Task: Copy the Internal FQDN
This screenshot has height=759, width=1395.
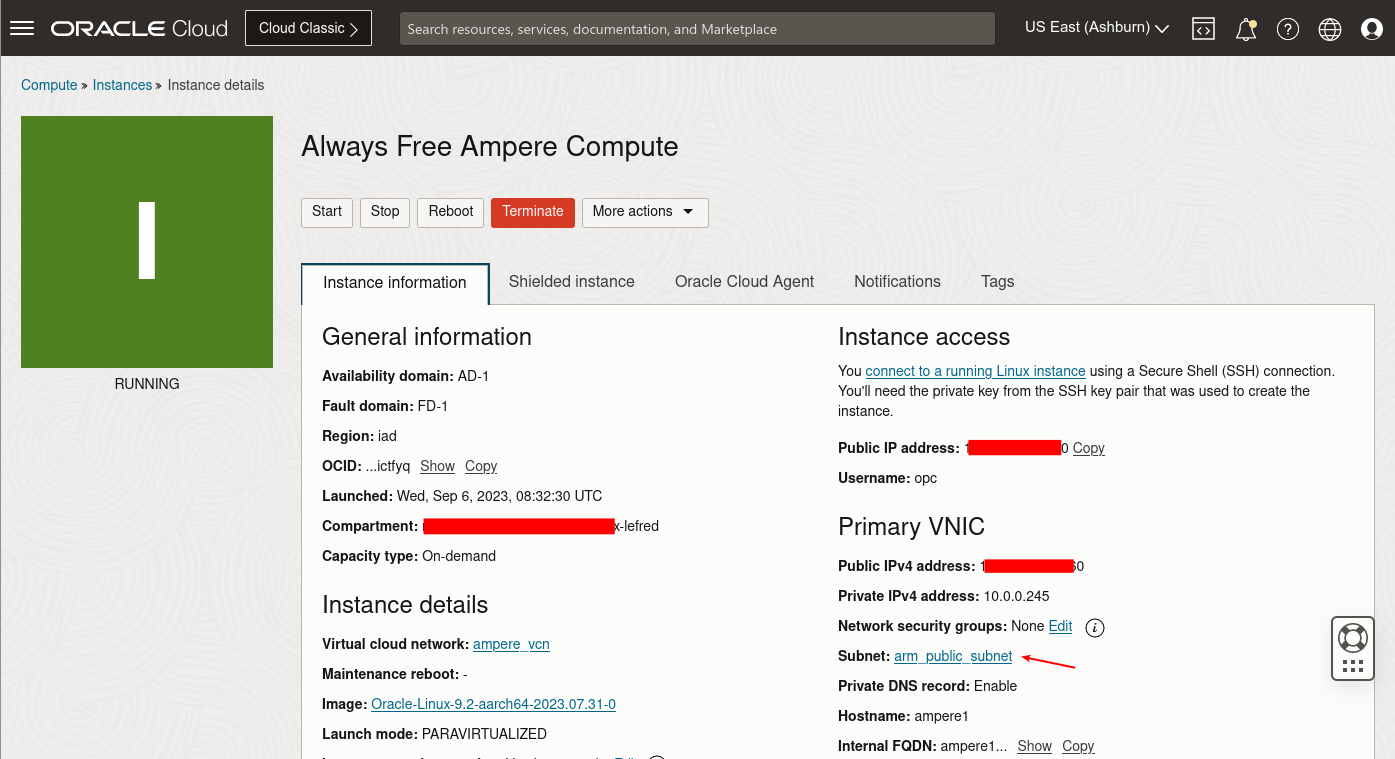Action: tap(1078, 746)
